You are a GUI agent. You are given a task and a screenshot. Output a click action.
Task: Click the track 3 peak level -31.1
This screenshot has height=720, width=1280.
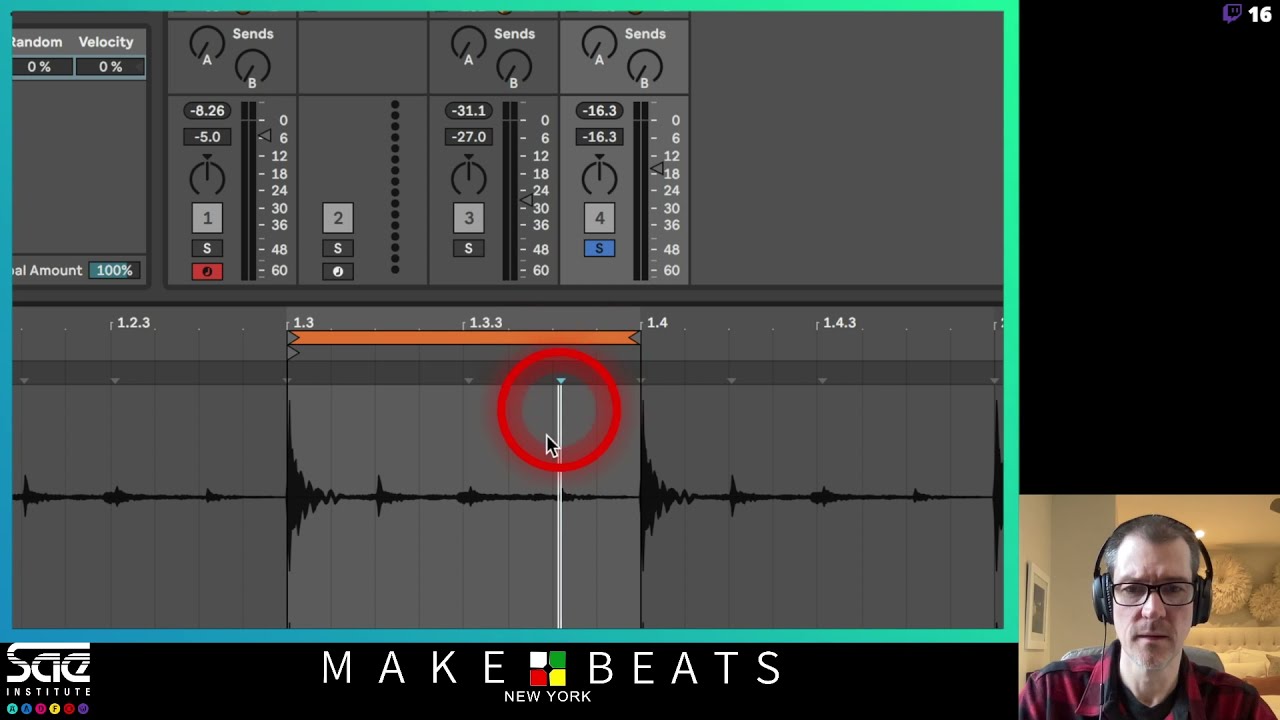click(x=468, y=111)
